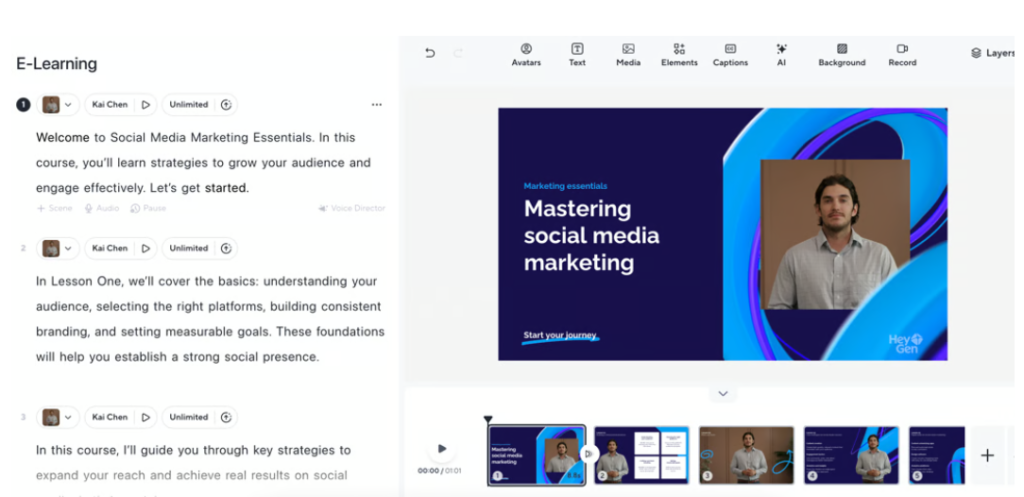This screenshot has width=1024, height=497.
Task: Add a new scene with plus button
Action: click(987, 455)
